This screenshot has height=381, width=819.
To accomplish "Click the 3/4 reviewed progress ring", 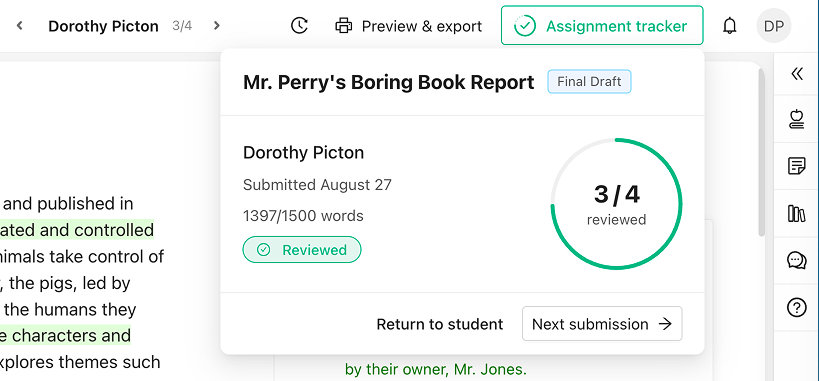I will 616,204.
